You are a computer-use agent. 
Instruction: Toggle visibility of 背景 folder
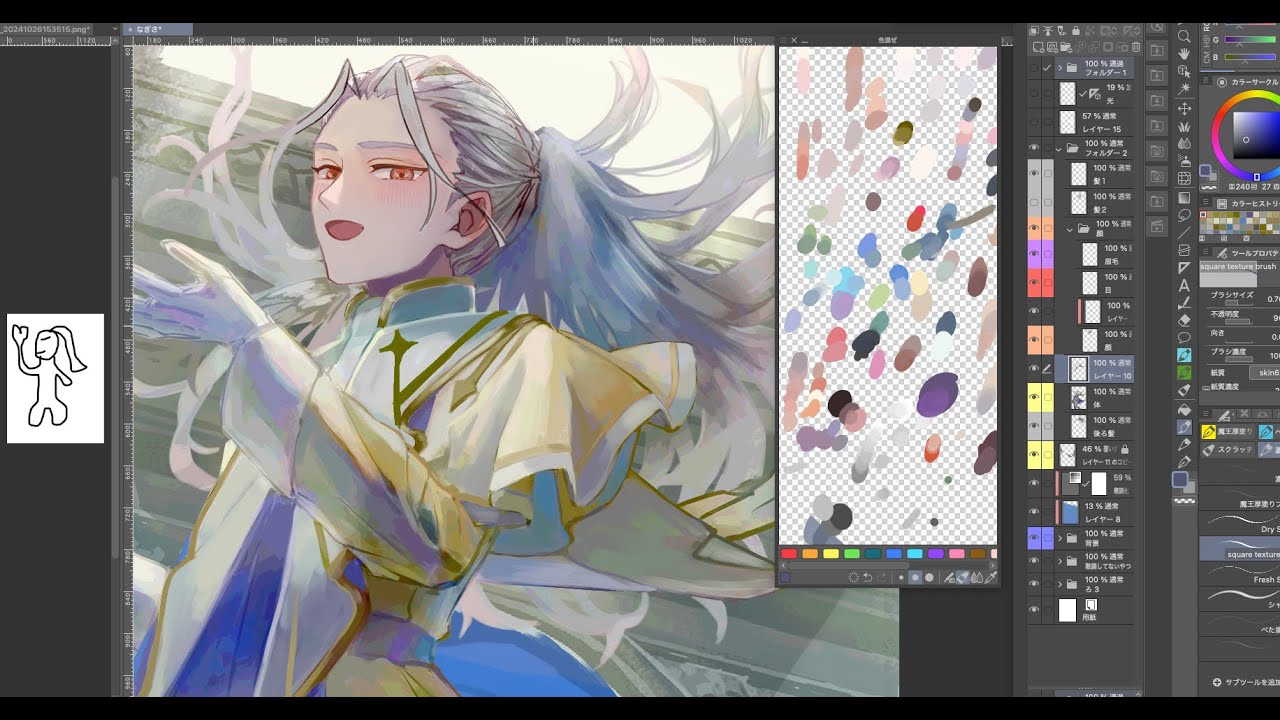[x=1034, y=538]
